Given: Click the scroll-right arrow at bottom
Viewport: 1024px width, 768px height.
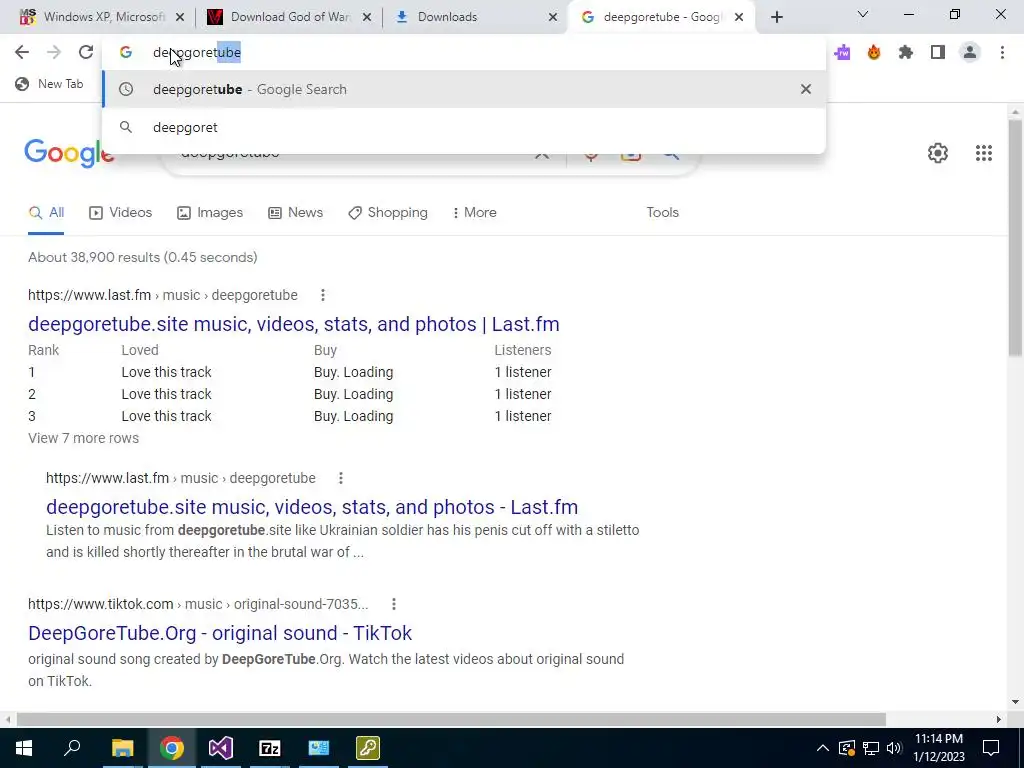Looking at the screenshot, I should coord(999,719).
